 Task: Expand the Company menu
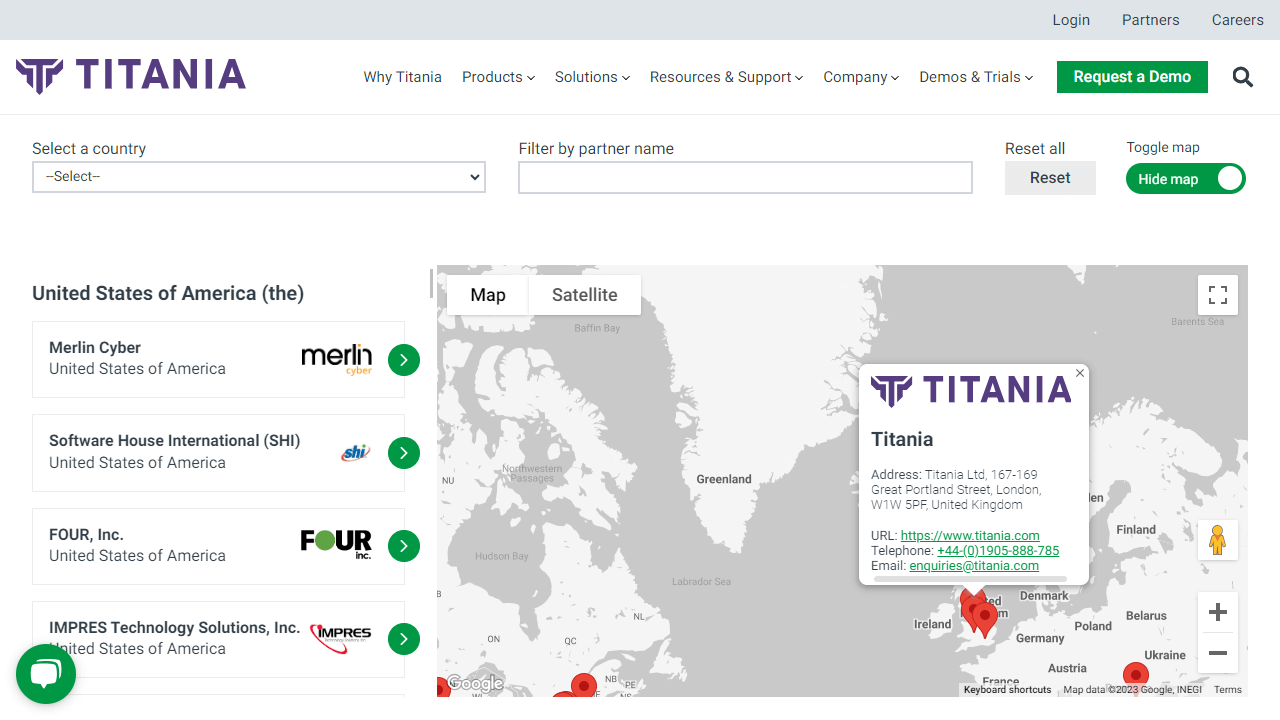861,77
